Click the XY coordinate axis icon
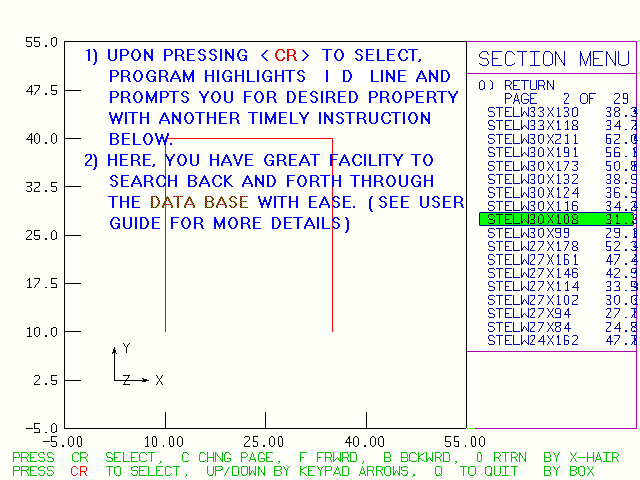640x480 pixels. (132, 368)
